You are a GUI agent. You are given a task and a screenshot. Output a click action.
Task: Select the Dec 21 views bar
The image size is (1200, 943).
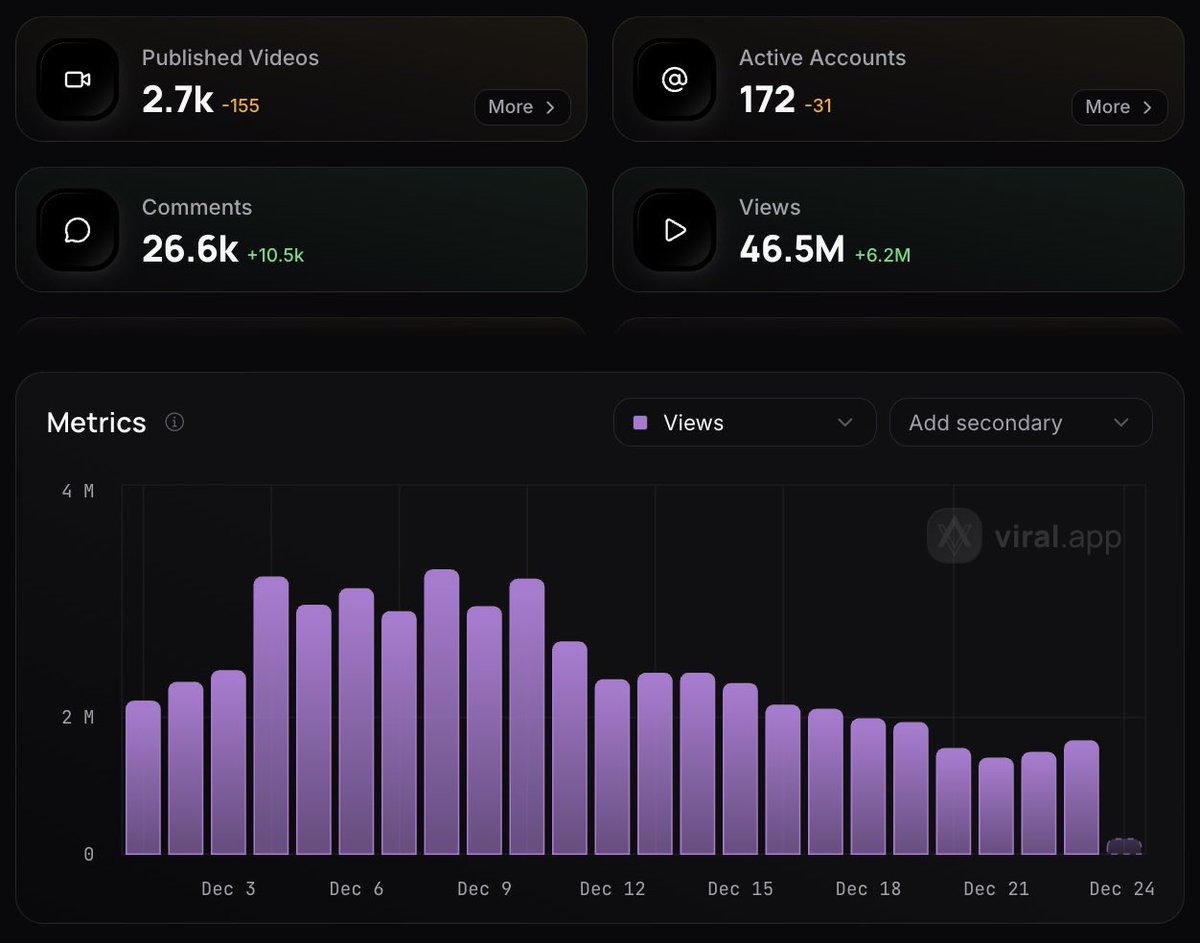pyautogui.click(x=996, y=806)
